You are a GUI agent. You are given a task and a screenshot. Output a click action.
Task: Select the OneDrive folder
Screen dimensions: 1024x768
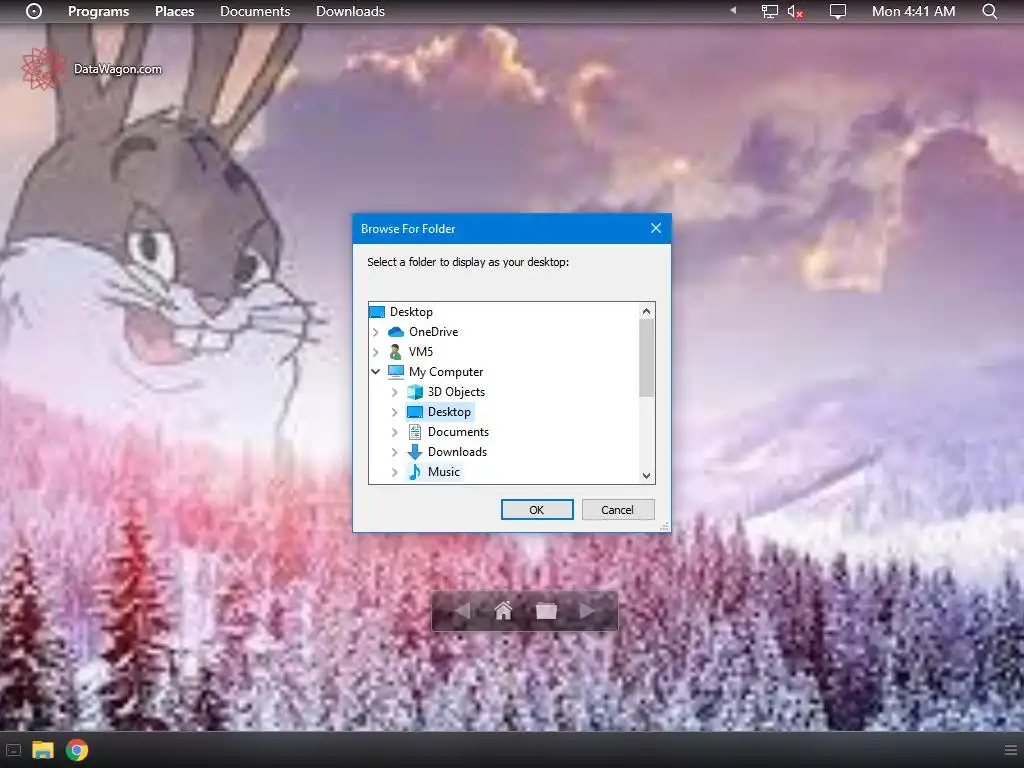click(x=433, y=332)
